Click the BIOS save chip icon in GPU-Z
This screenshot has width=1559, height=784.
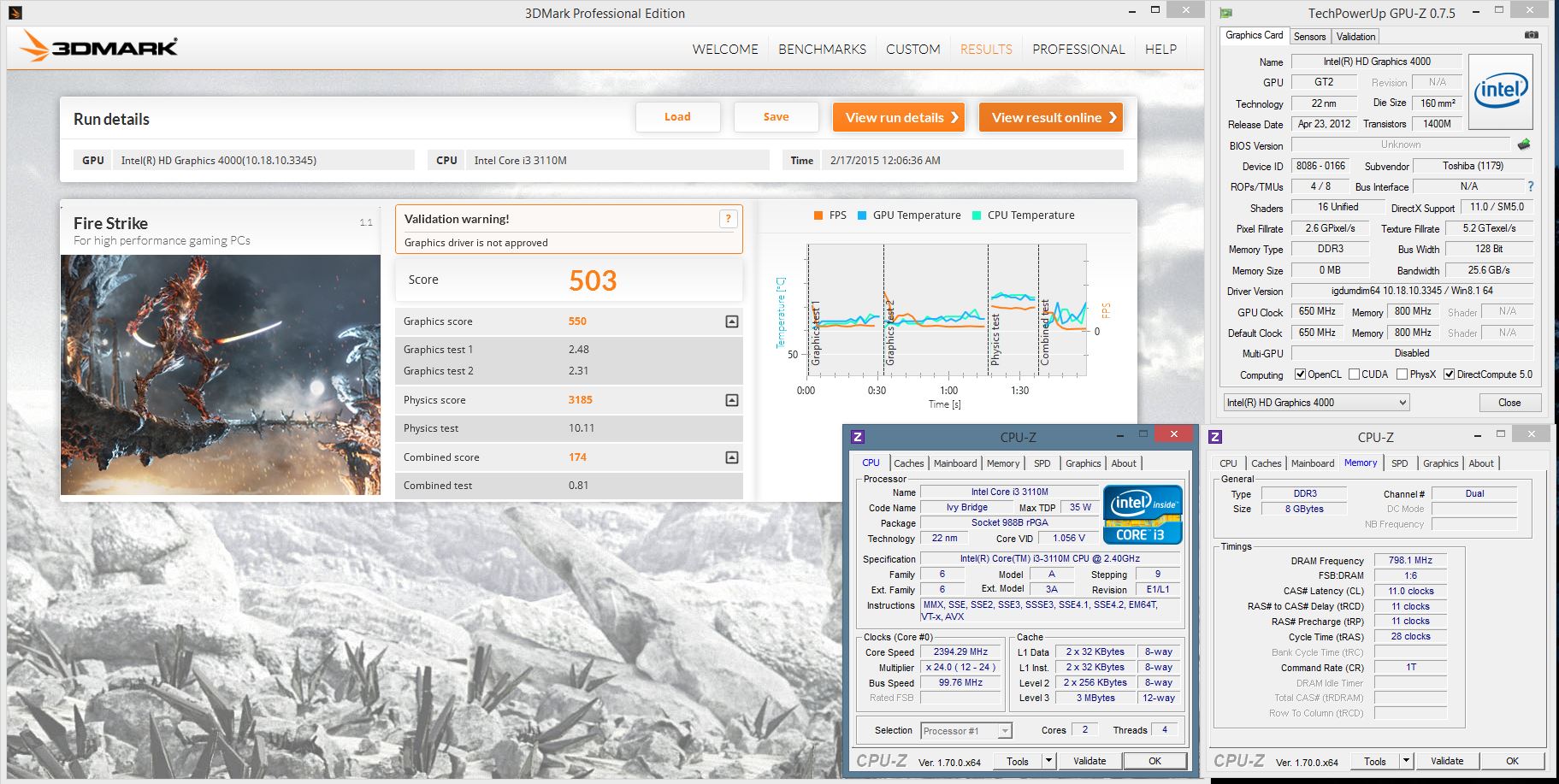(1524, 144)
